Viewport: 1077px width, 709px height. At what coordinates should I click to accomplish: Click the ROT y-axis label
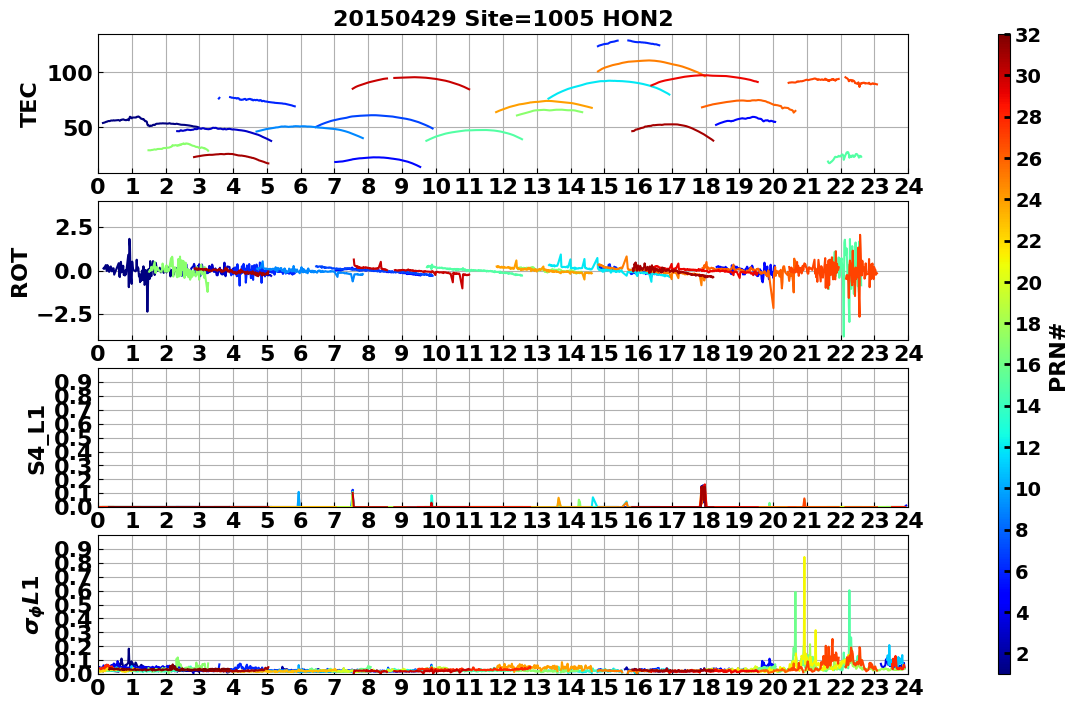20,273
